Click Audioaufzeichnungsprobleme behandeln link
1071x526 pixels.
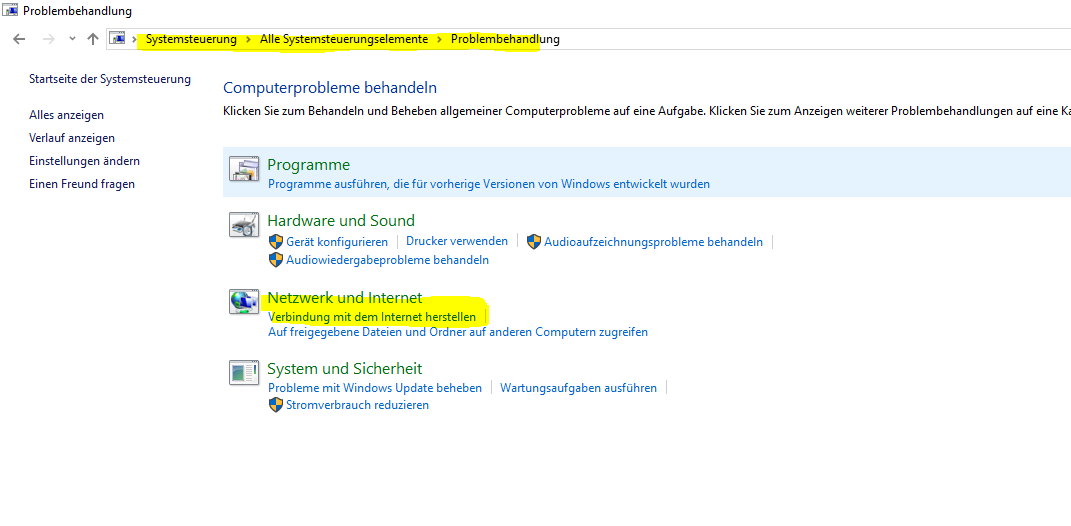[x=654, y=242]
